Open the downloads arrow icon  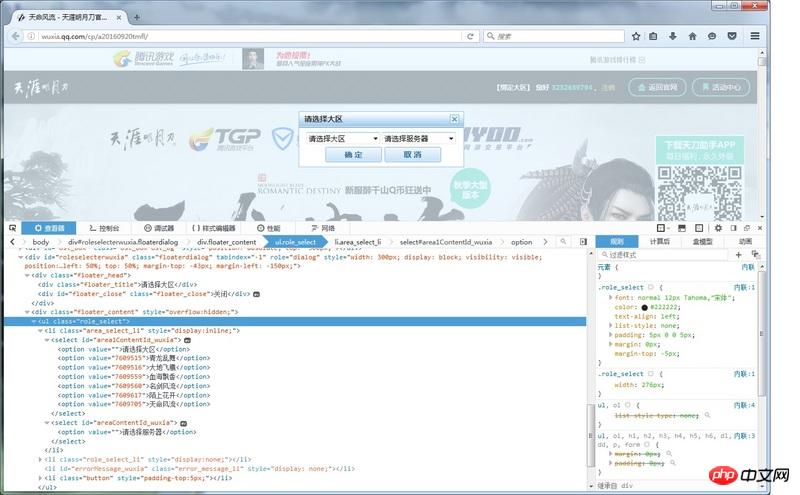pos(672,36)
